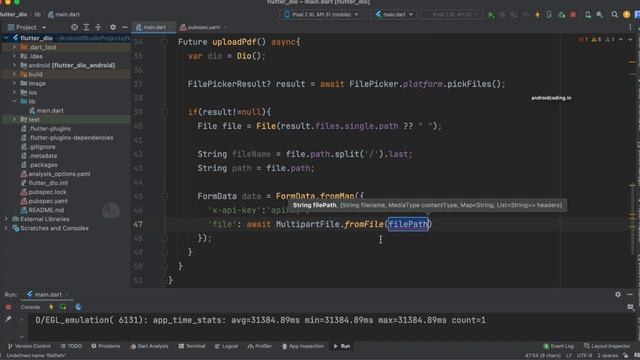Select the Console tab in Run panel

click(30, 307)
